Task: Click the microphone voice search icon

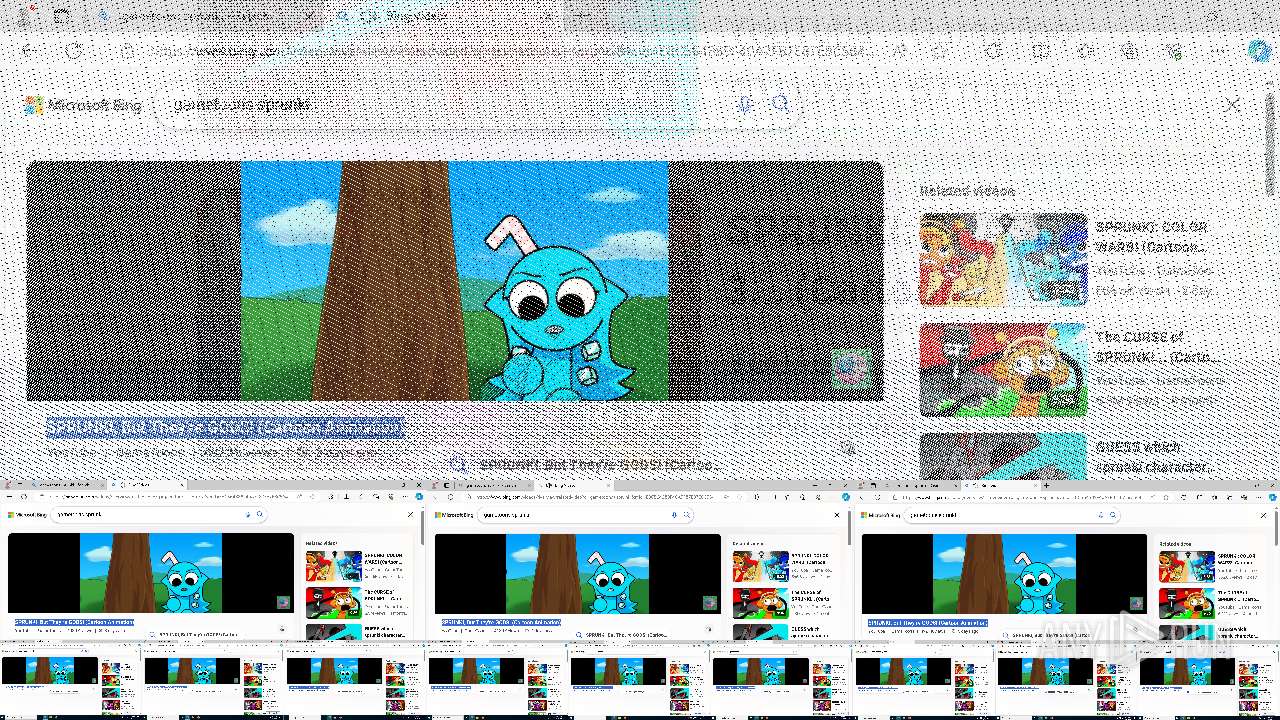Action: [745, 104]
